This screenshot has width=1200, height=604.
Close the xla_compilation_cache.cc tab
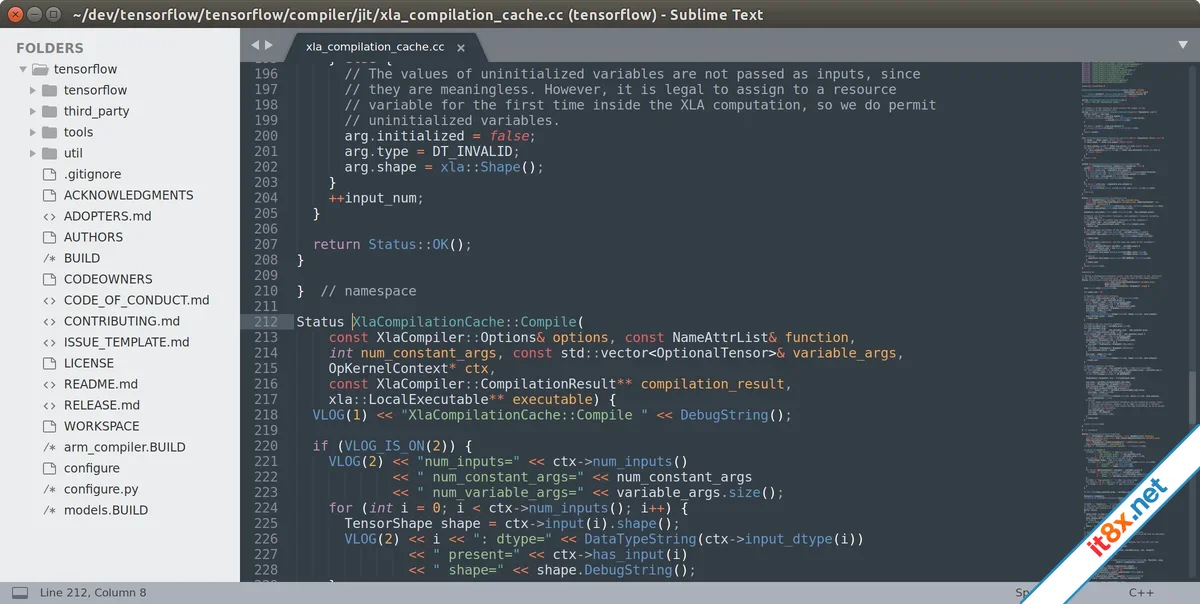(x=461, y=47)
